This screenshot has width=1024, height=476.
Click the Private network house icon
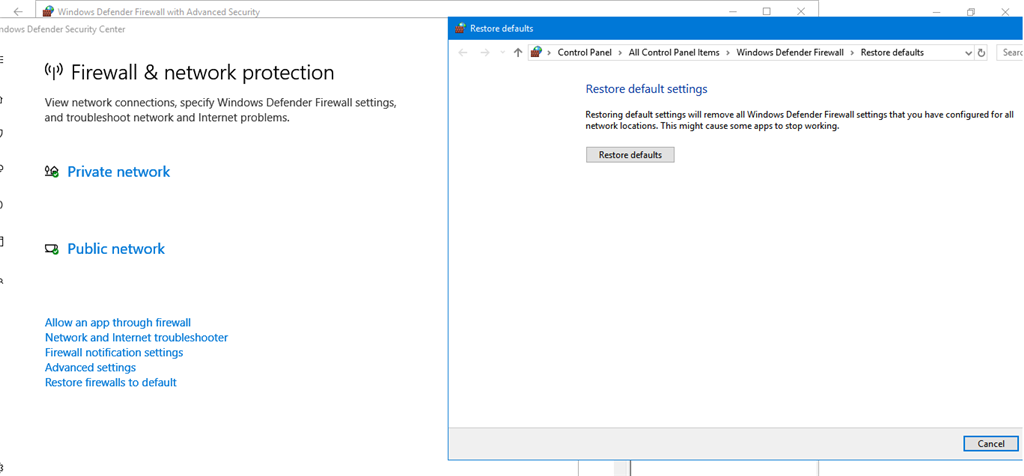coord(52,172)
